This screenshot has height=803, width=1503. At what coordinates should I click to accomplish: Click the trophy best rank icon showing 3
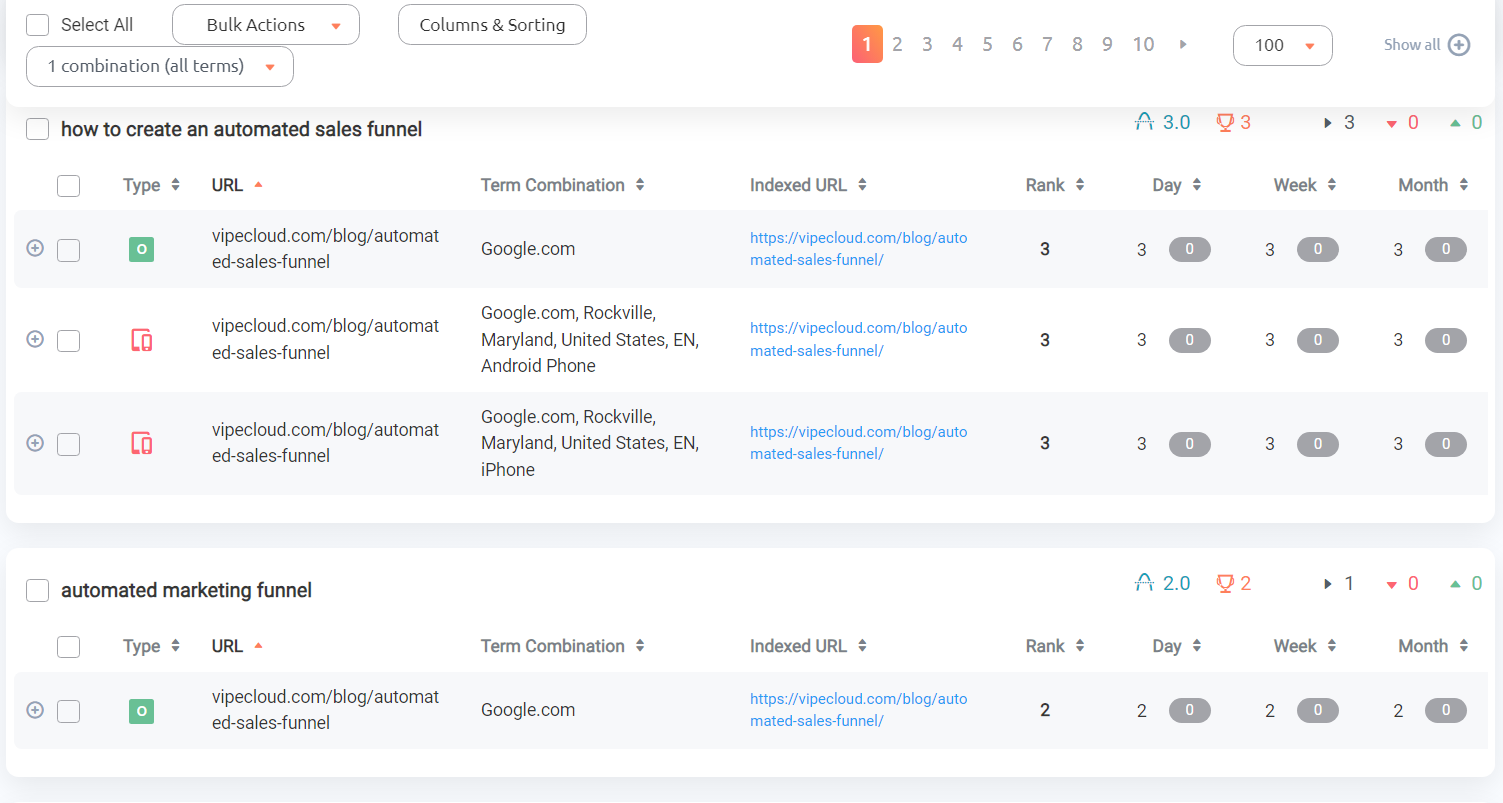click(x=1225, y=122)
